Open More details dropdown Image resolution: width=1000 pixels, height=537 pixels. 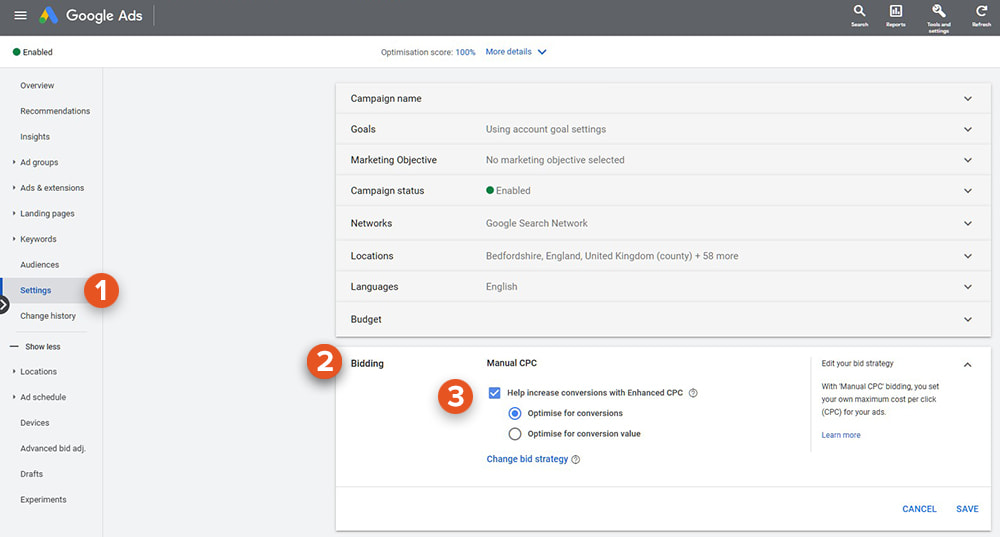(x=515, y=52)
